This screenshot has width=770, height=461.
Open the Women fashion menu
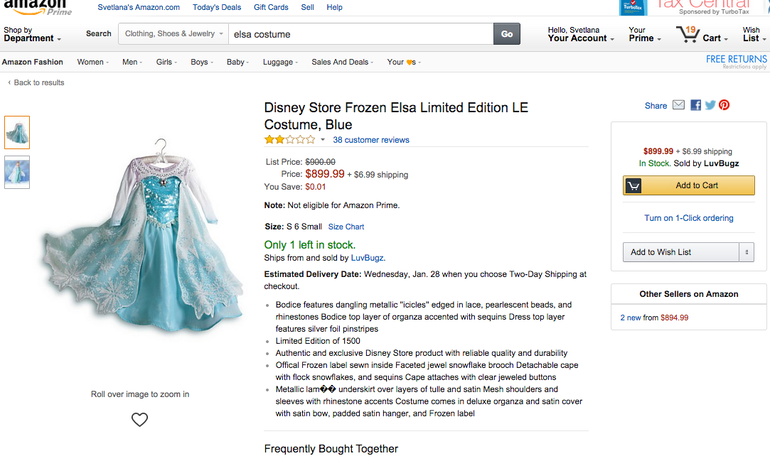click(x=94, y=62)
